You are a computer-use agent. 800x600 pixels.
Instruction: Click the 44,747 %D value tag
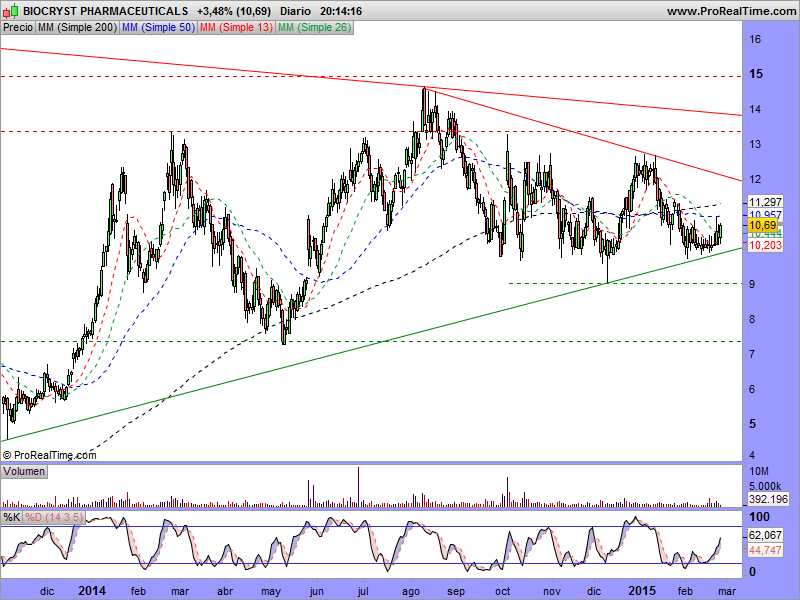click(x=765, y=550)
